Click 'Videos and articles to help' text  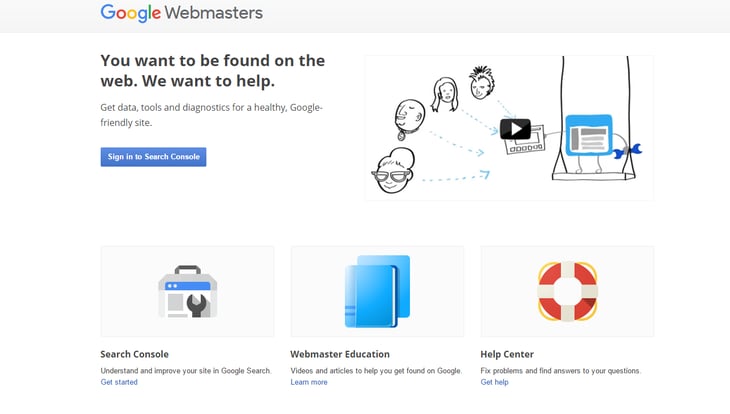pos(376,371)
